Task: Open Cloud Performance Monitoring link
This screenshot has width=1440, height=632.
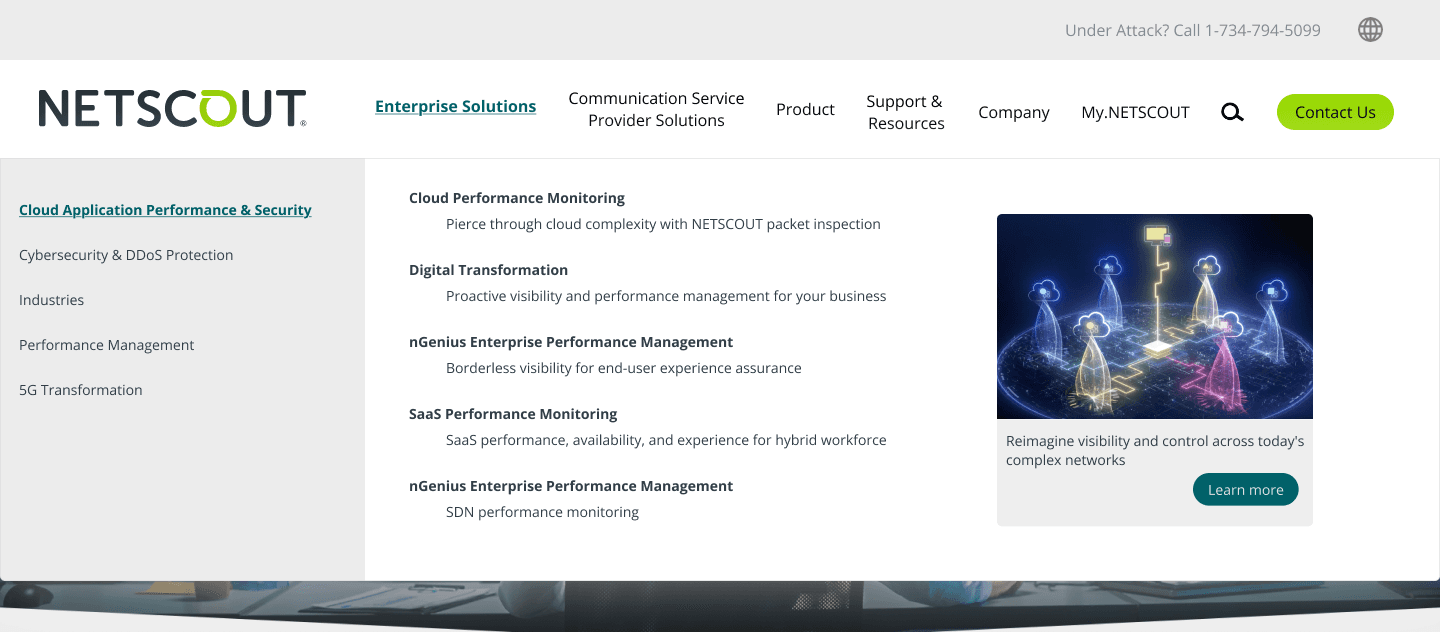Action: pos(517,198)
